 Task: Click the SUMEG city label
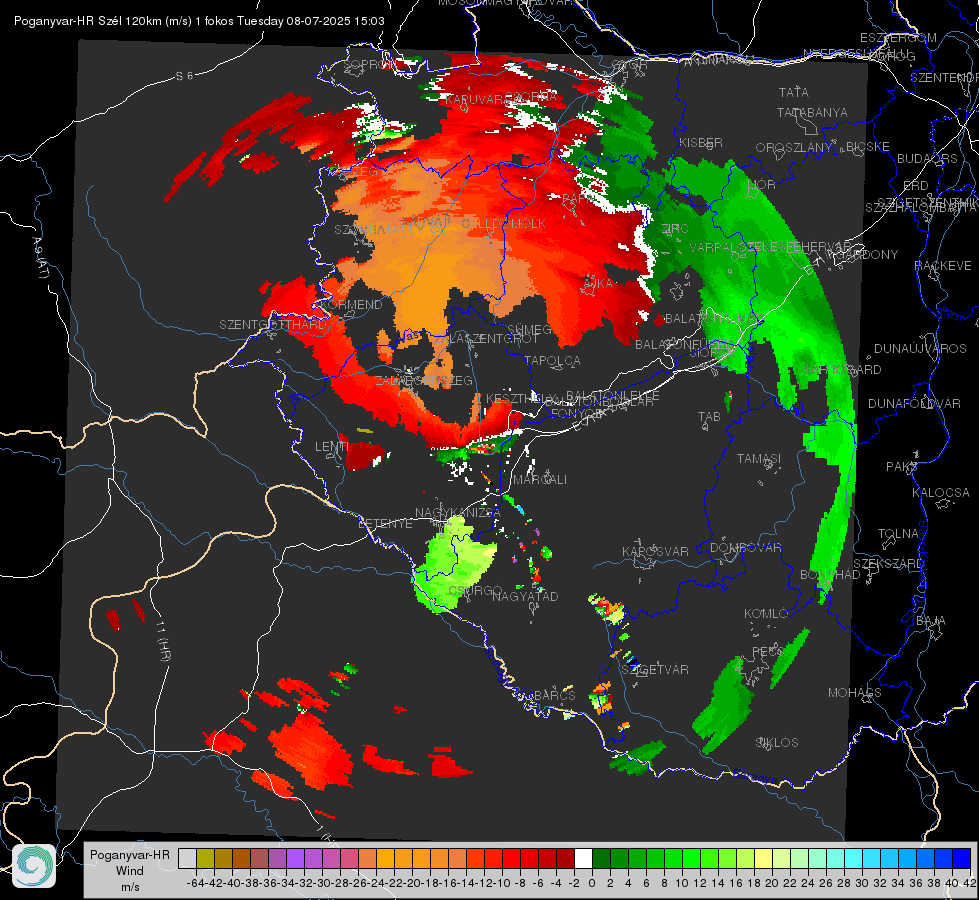click(529, 329)
